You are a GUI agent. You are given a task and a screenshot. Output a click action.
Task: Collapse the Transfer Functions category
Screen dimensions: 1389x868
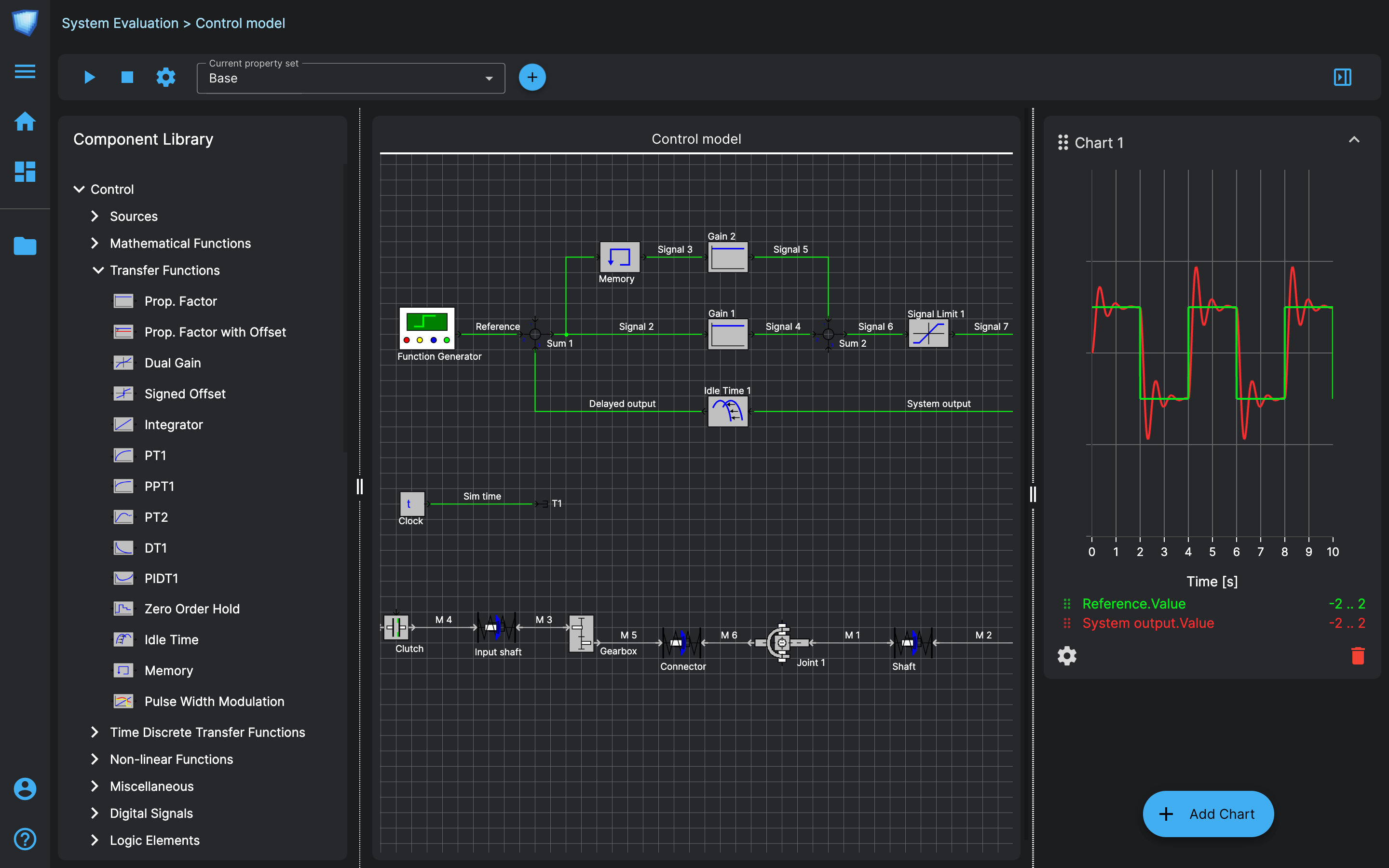(98, 271)
